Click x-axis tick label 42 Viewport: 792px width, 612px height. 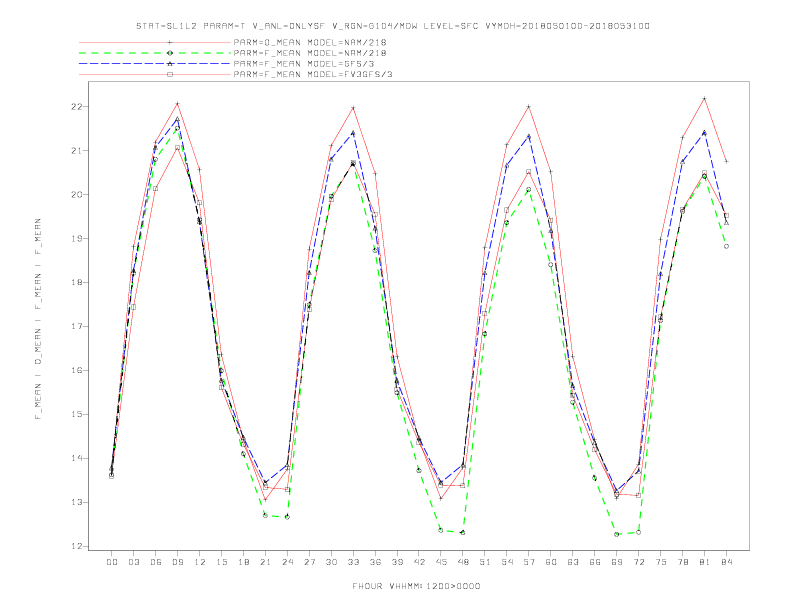[419, 562]
